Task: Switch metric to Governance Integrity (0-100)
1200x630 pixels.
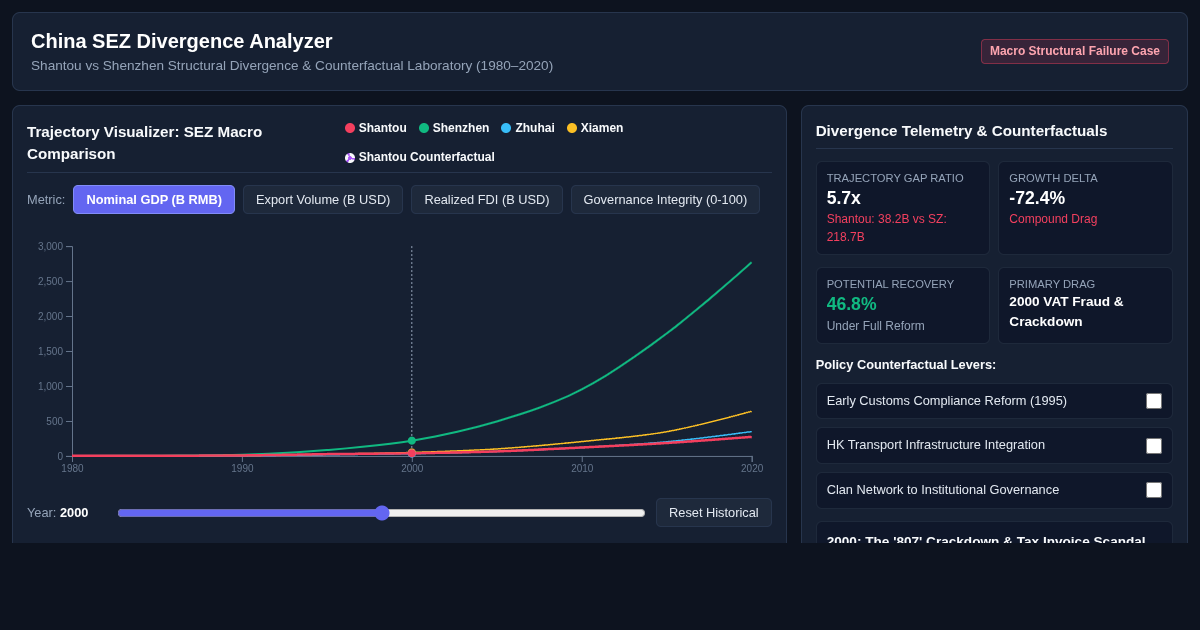Action: pyautogui.click(x=665, y=199)
